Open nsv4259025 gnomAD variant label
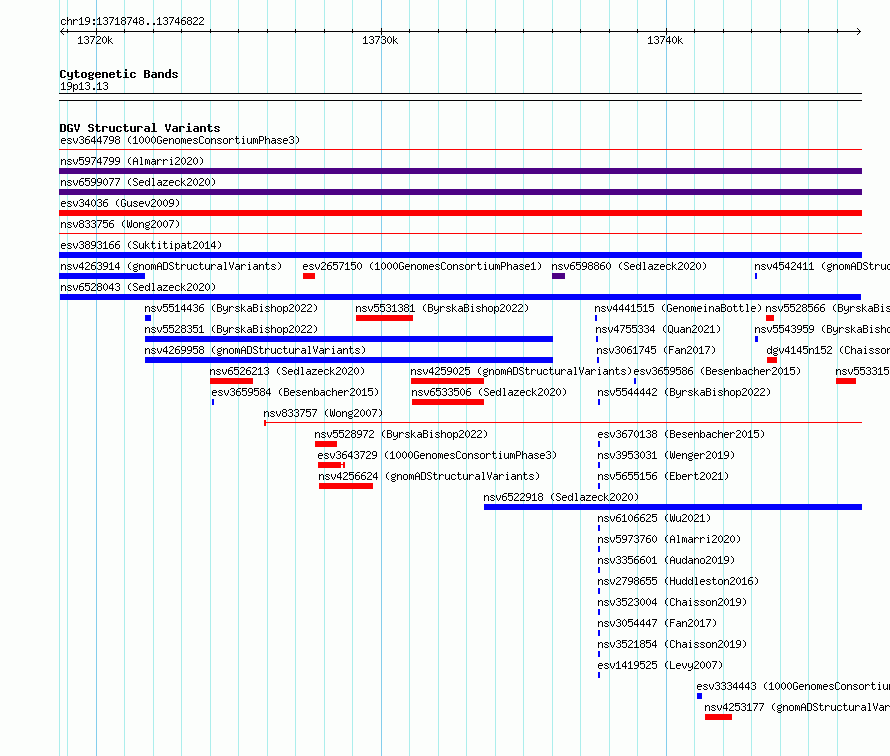Screen dimensions: 890x756 point(521,371)
